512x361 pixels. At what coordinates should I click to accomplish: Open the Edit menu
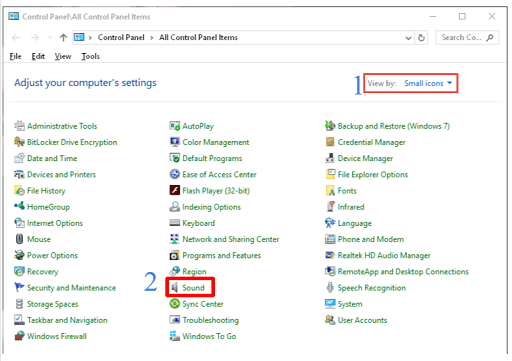[x=38, y=56]
